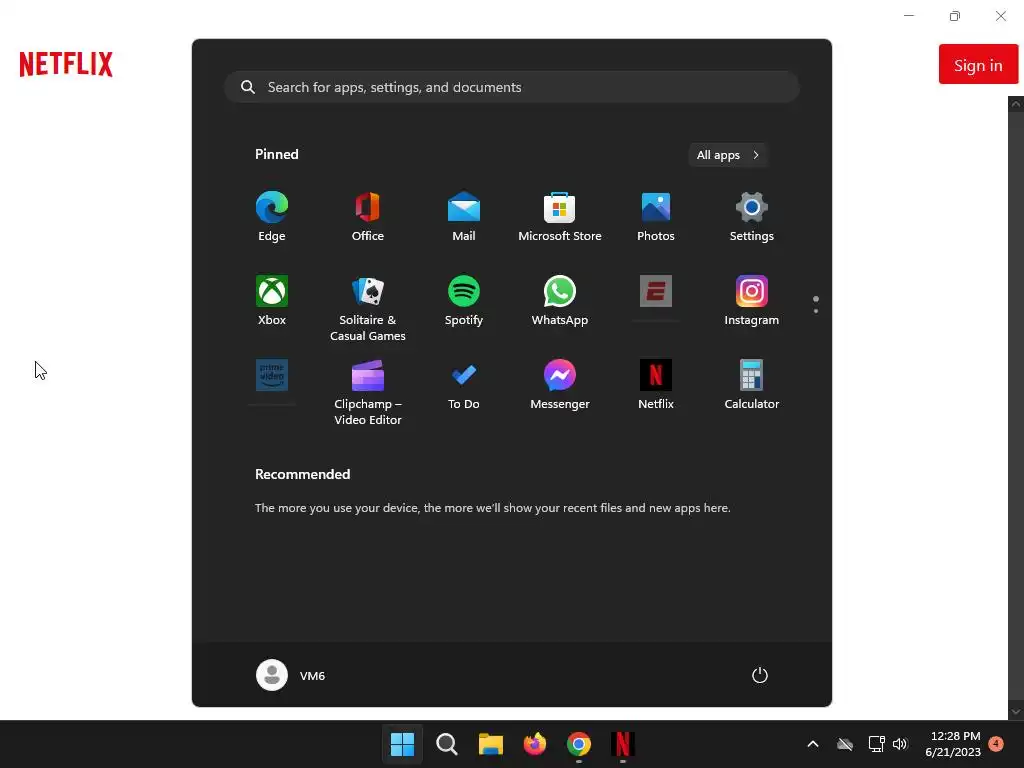Go to next page of pinned apps
The image size is (1024, 768).
coord(816,312)
